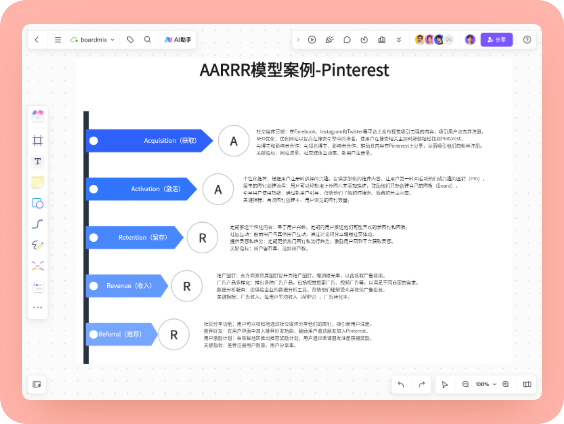Select the Referral (推荐) arrow label
The height and width of the screenshot is (424, 564).
[120, 334]
